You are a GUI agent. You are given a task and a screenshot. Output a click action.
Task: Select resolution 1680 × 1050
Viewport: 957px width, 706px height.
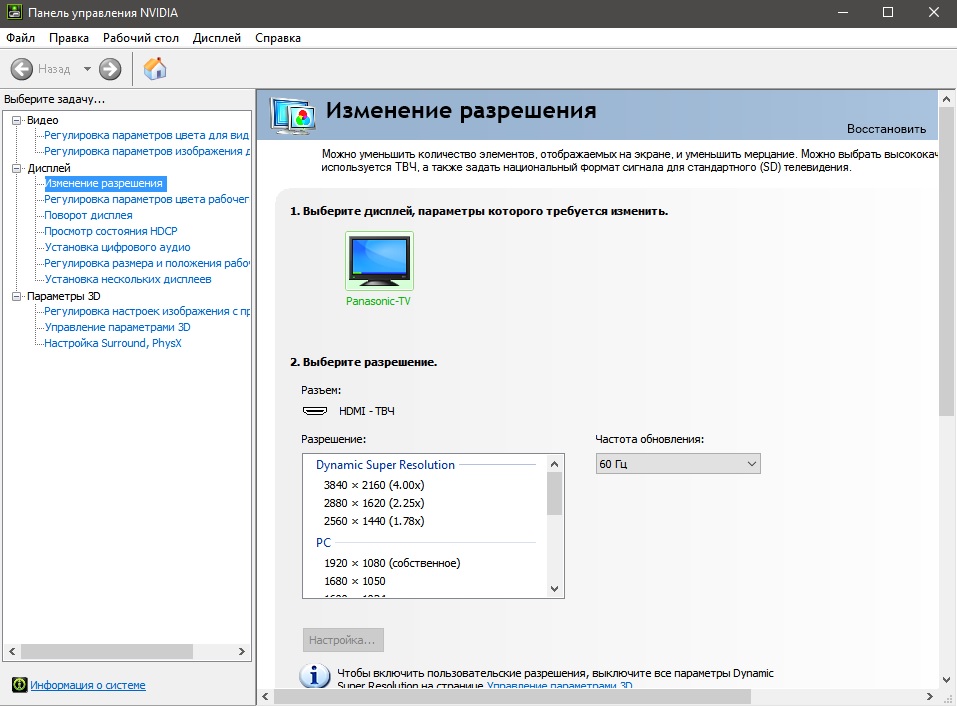[x=355, y=581]
